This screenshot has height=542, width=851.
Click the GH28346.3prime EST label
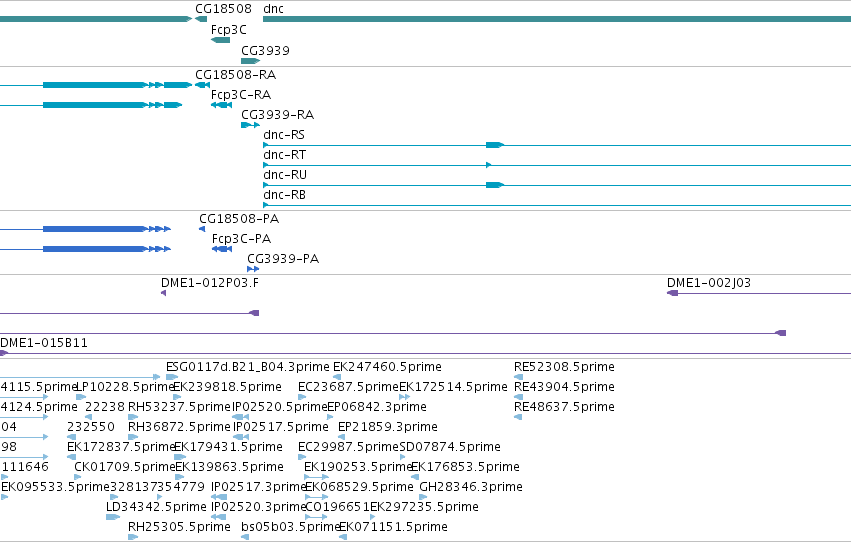[471, 487]
